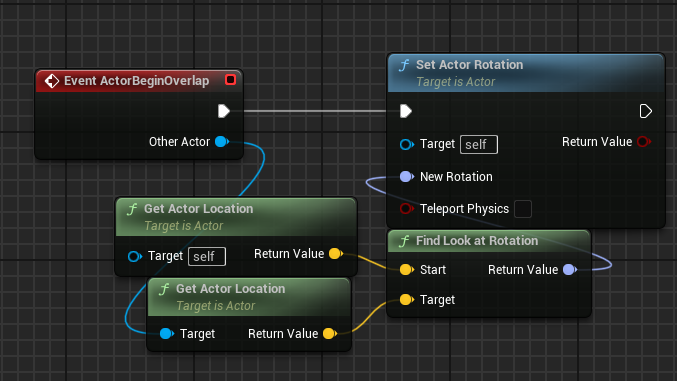Click the lower Get Actor Location connected Target pin
The width and height of the screenshot is (677, 381).
coord(167,333)
